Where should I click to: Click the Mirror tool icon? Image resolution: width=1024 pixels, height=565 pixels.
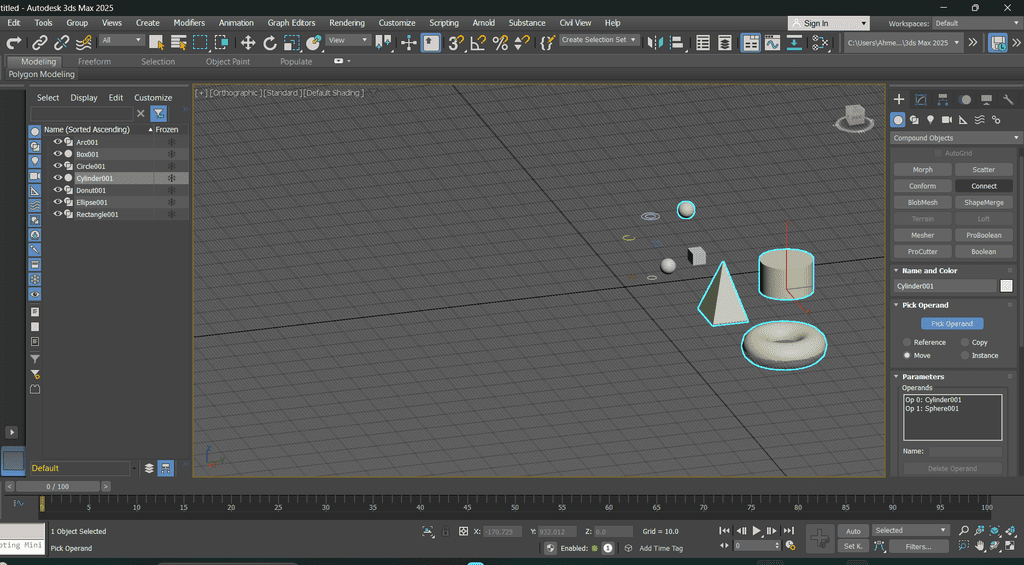pyautogui.click(x=655, y=43)
